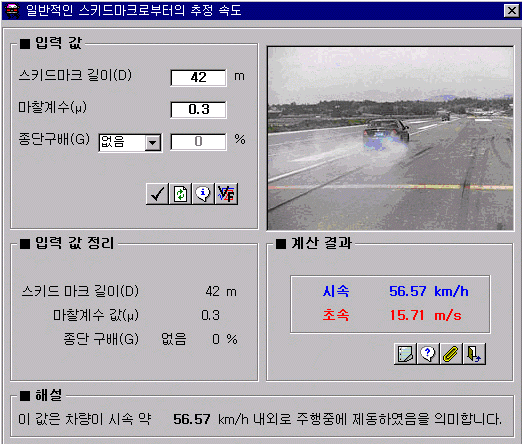The height and width of the screenshot is (444, 522).
Task: Click the exit door icon
Action: (474, 354)
